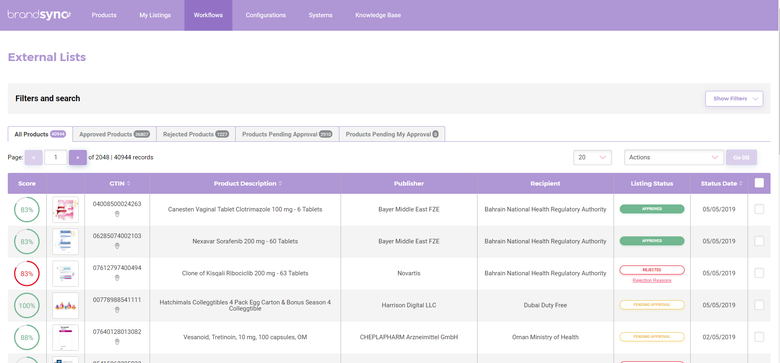Open Hatchimals product thumbnail image
Viewport: 780px width, 363px height.
coord(66,305)
